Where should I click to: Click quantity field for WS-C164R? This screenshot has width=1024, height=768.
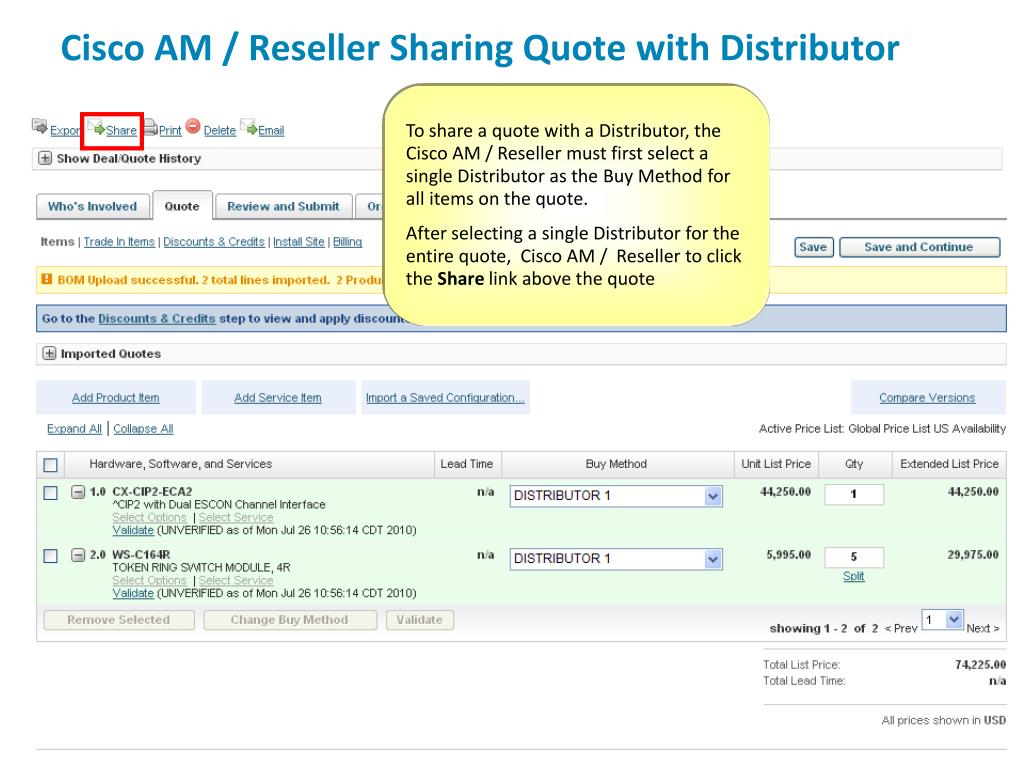[x=854, y=557]
